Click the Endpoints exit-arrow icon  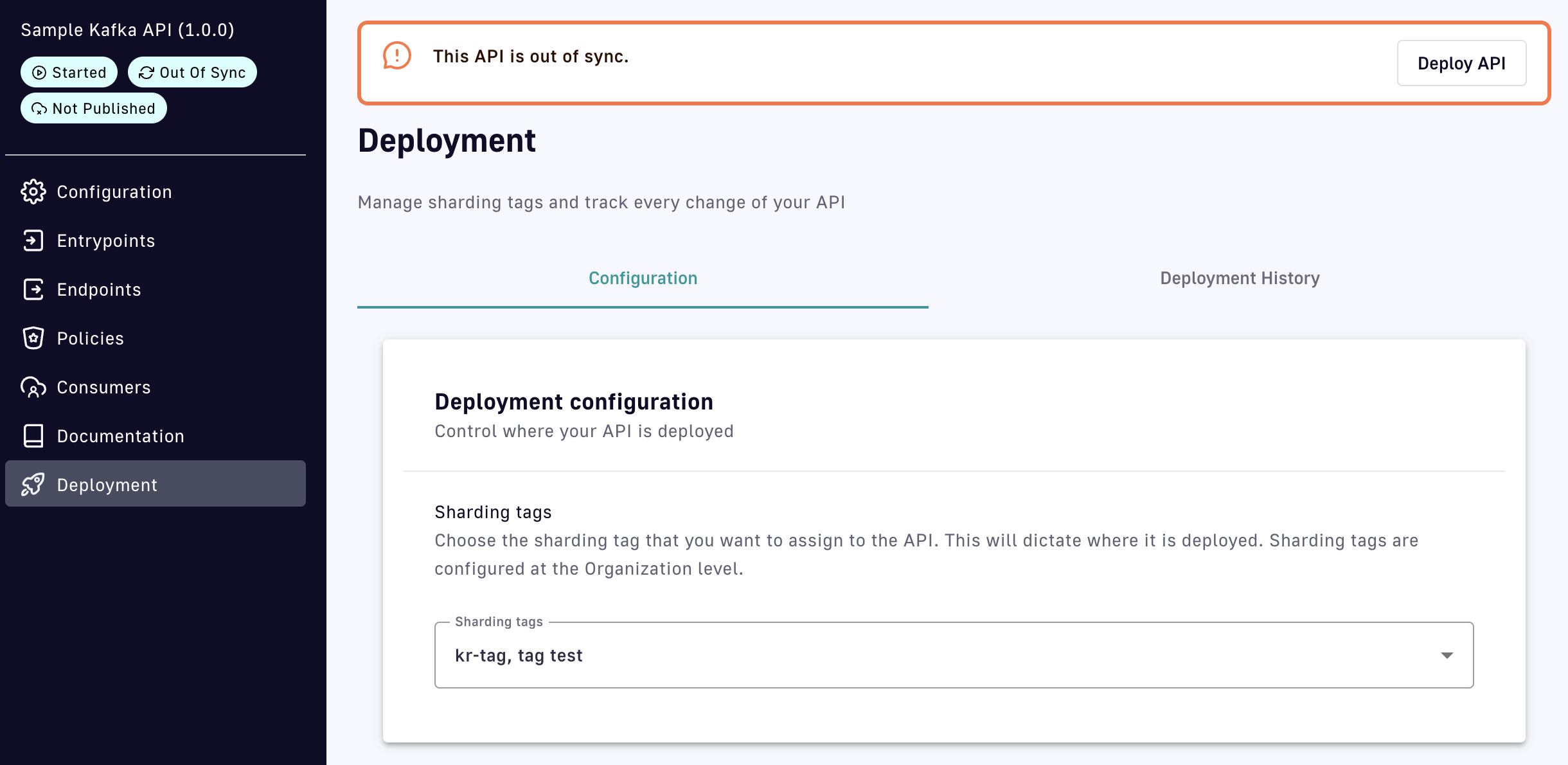(33, 289)
